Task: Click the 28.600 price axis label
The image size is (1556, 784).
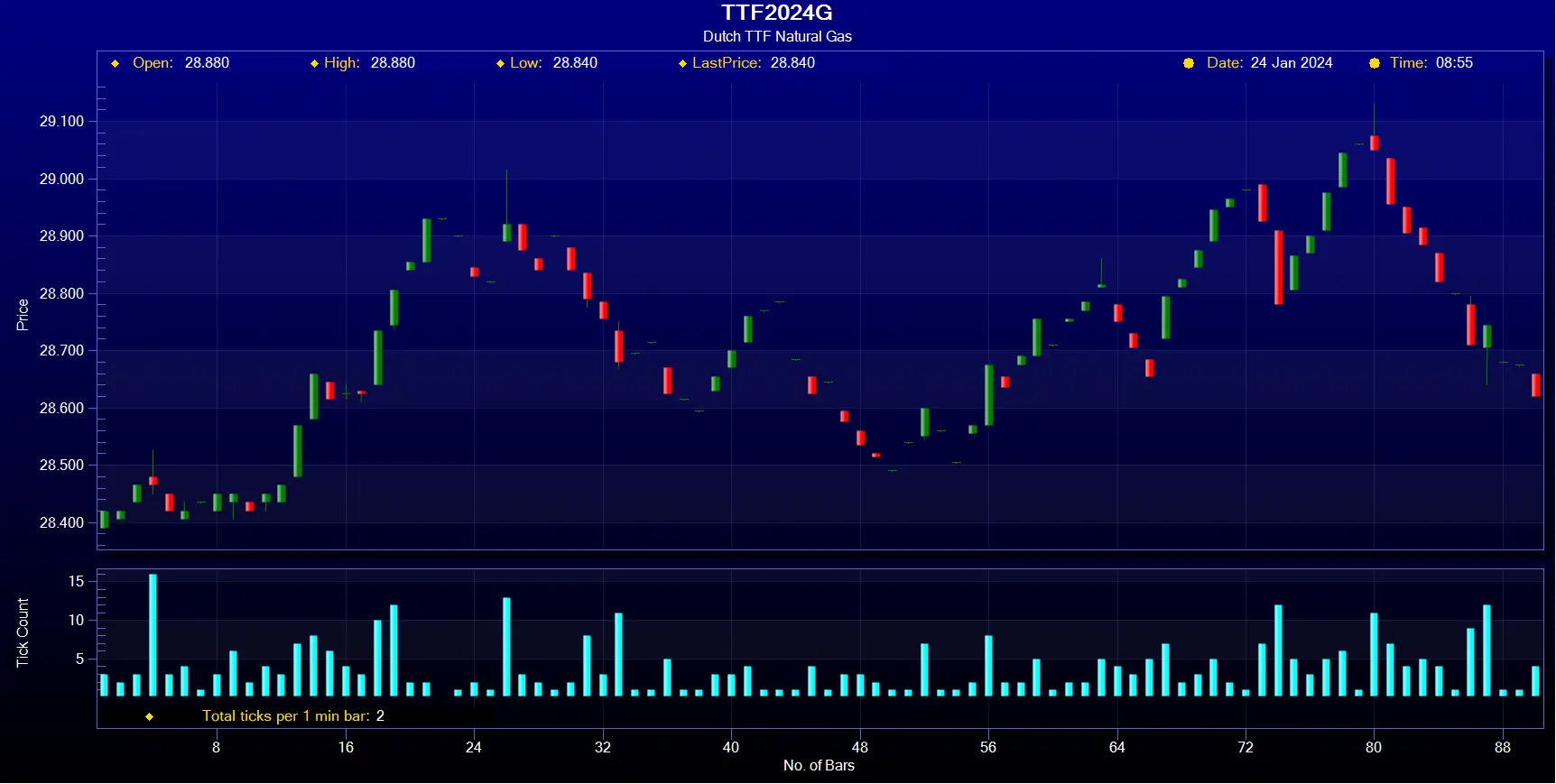Action: pyautogui.click(x=61, y=408)
